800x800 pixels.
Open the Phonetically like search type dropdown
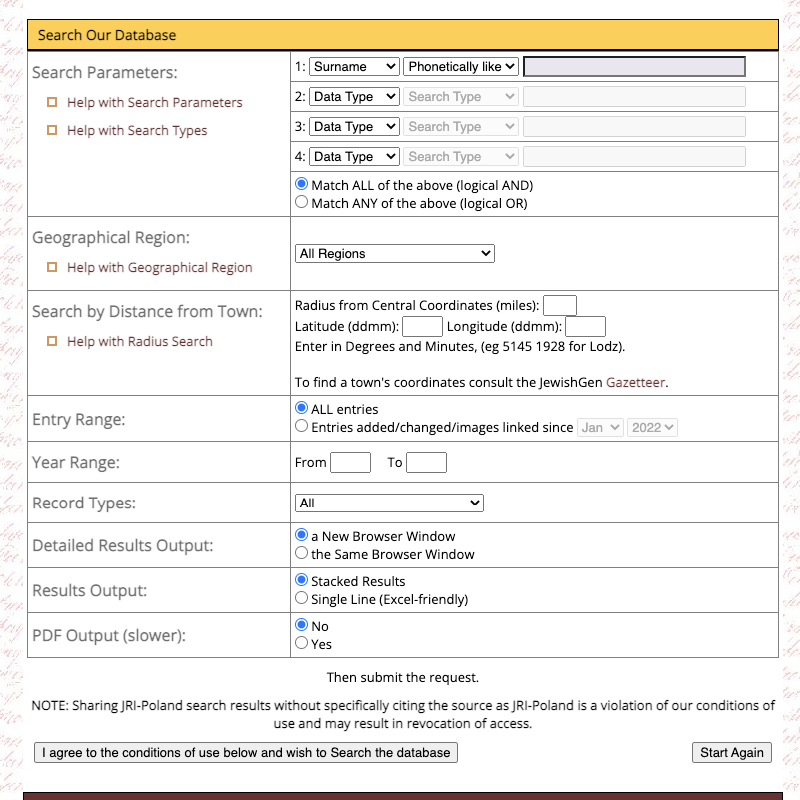click(461, 67)
